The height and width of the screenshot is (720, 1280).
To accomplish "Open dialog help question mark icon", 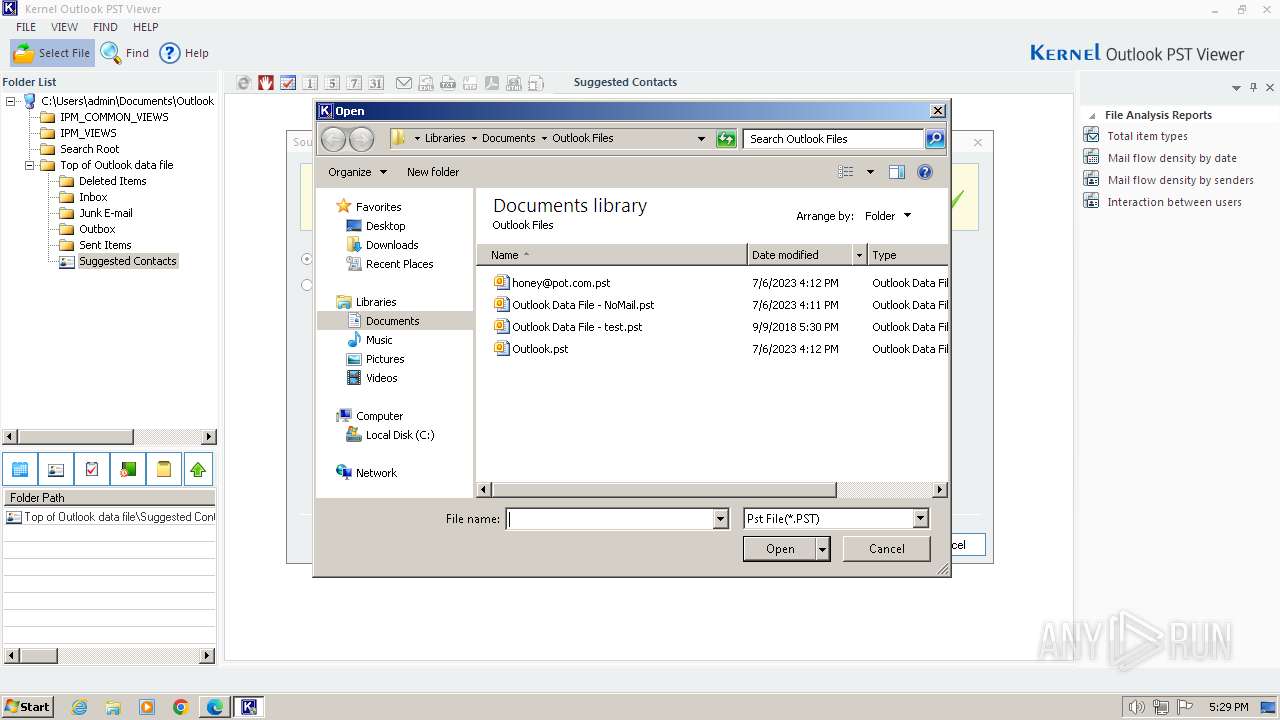I will [925, 172].
